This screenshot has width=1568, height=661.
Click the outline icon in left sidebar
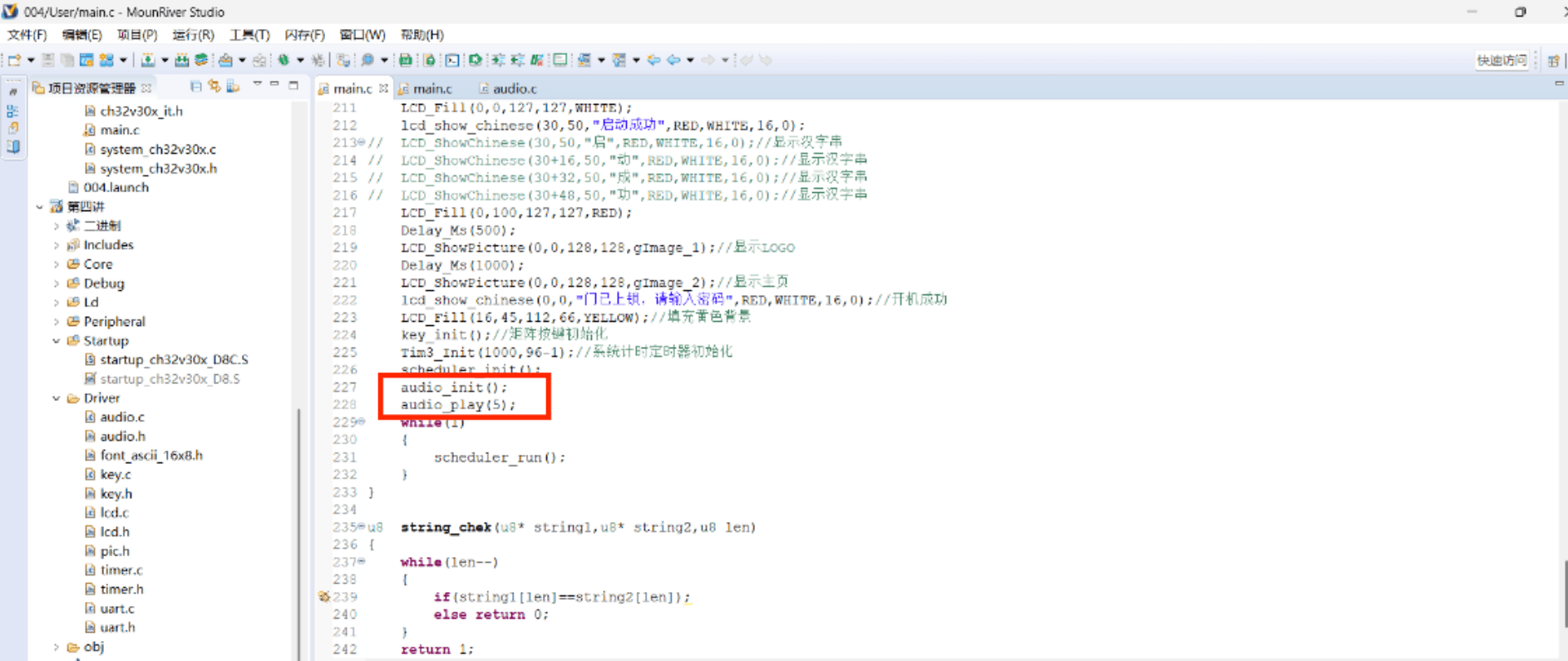point(12,111)
